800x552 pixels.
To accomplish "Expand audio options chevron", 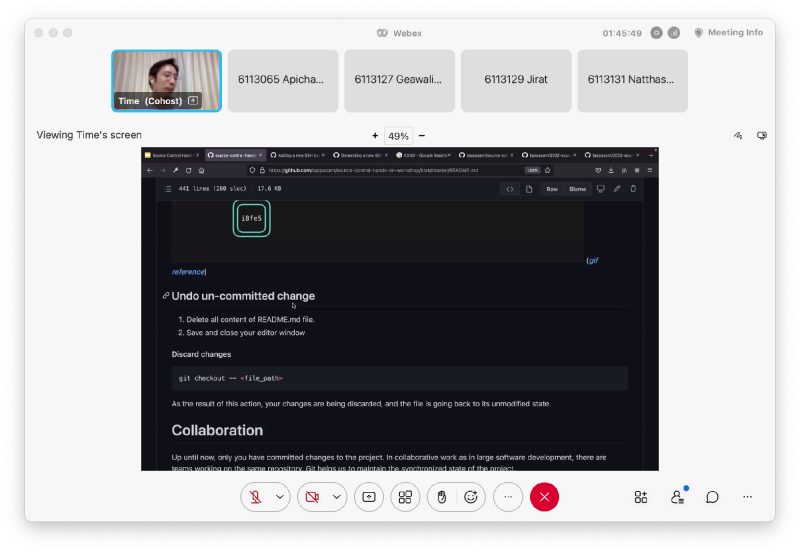I will tap(280, 497).
